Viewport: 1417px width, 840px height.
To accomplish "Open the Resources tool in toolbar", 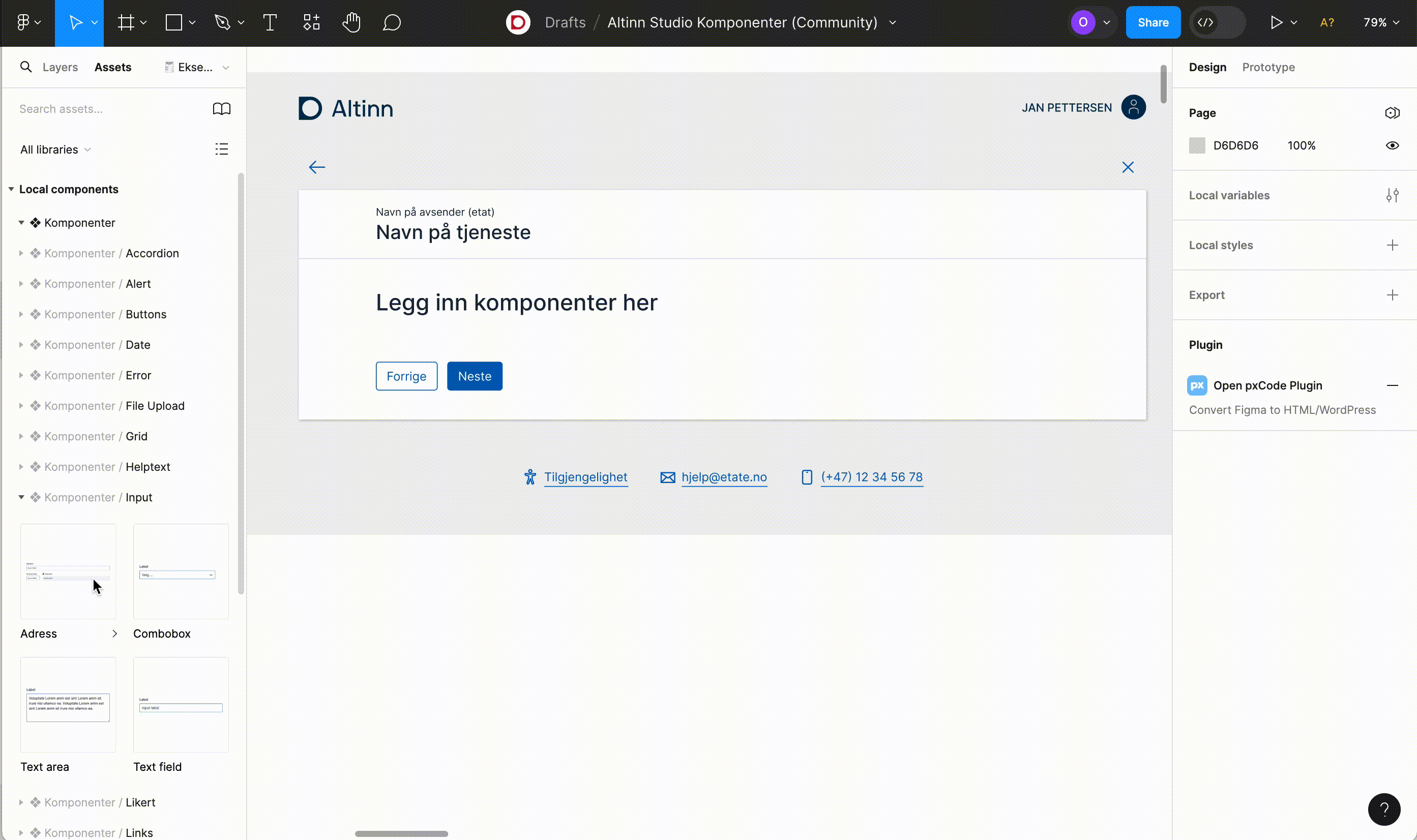I will (311, 23).
